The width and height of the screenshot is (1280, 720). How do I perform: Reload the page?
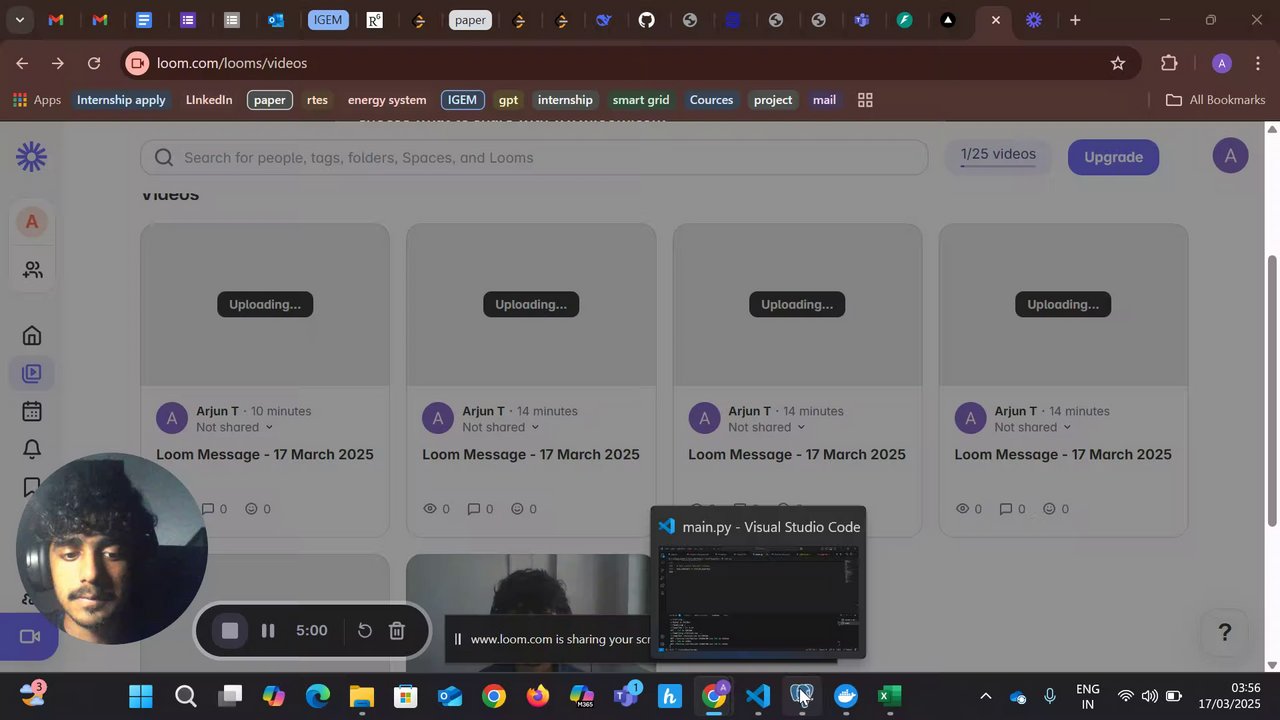point(94,63)
